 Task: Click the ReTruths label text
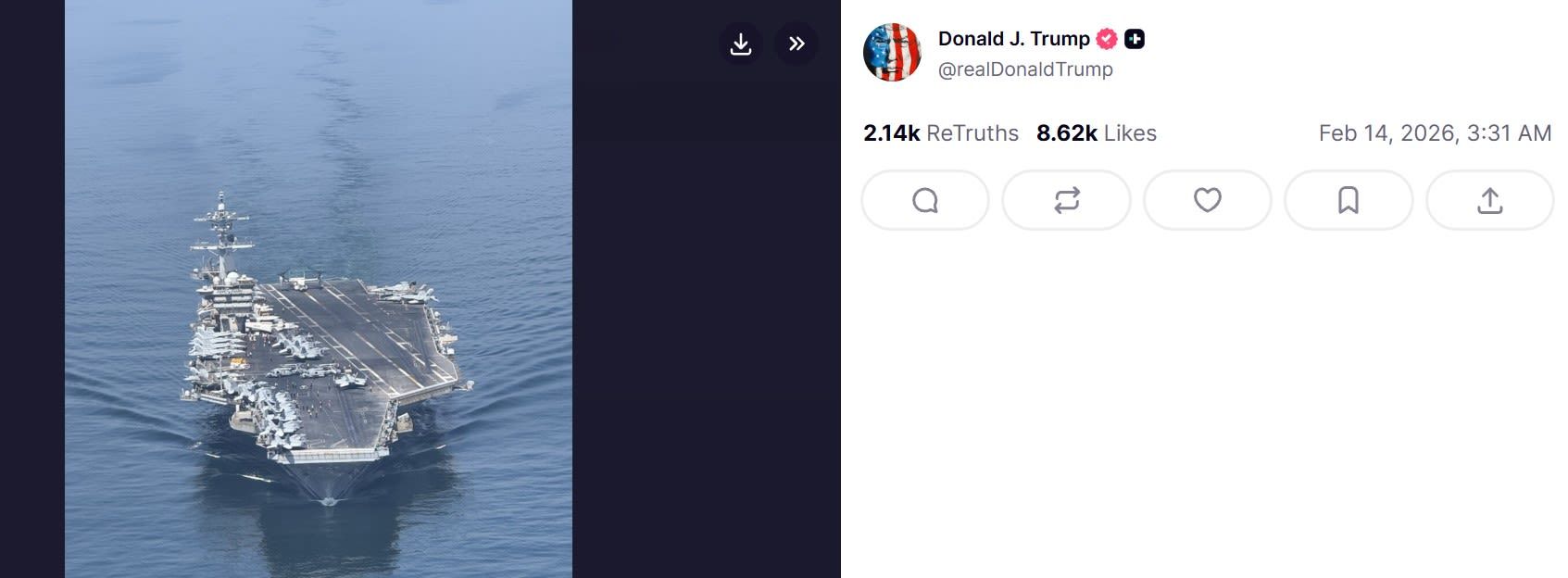point(972,133)
